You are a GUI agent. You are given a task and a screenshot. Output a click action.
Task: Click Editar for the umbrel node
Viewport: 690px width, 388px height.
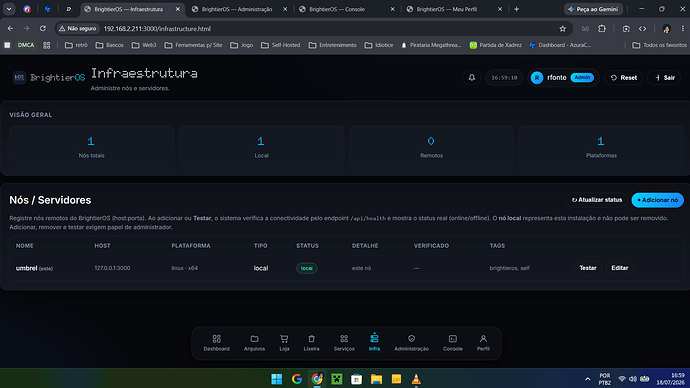(620, 268)
